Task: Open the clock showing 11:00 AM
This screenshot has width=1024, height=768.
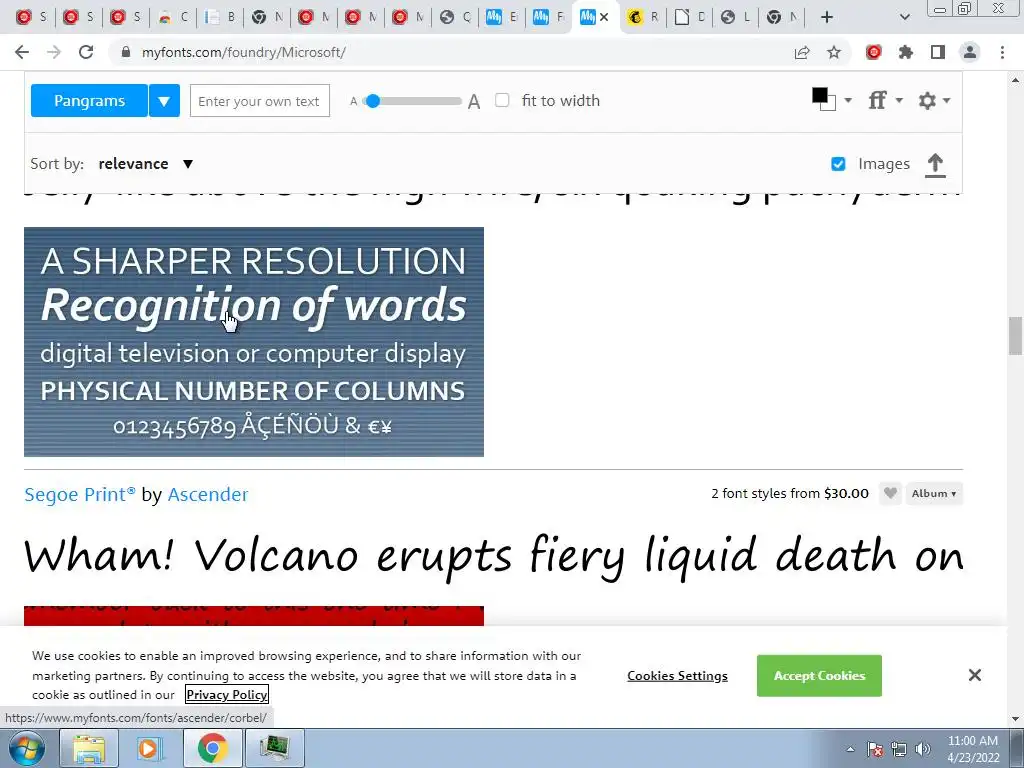Action: point(973,749)
